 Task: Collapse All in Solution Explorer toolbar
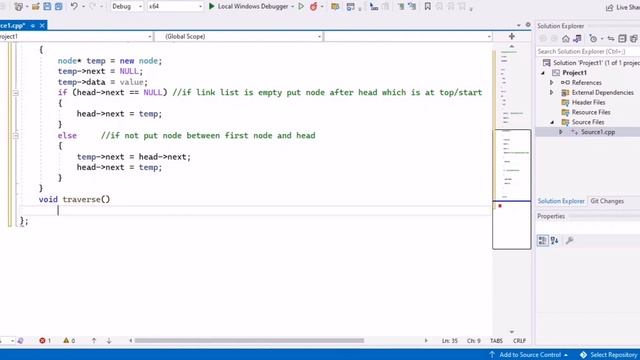[622, 39]
